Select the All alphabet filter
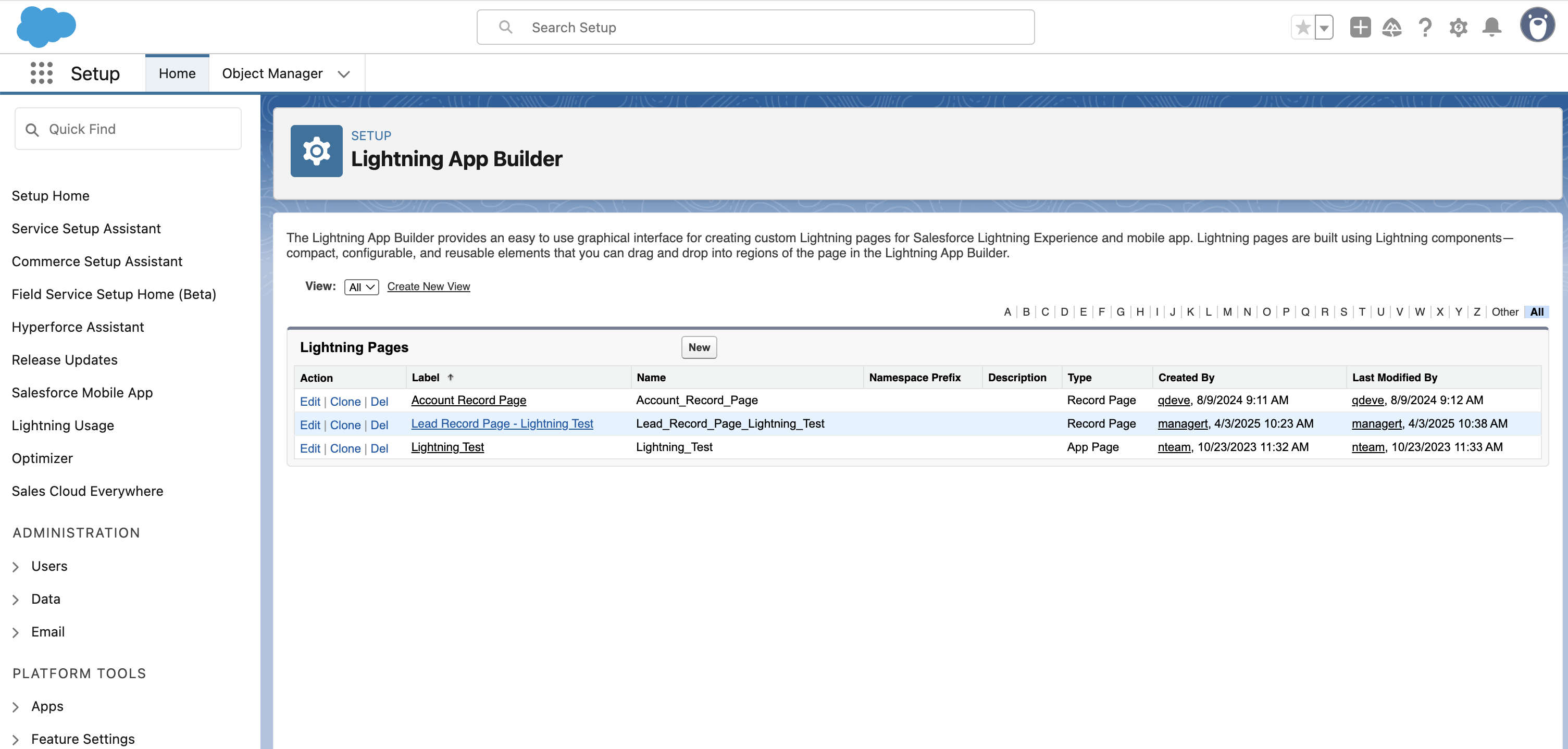This screenshot has height=749, width=1568. pos(1537,312)
